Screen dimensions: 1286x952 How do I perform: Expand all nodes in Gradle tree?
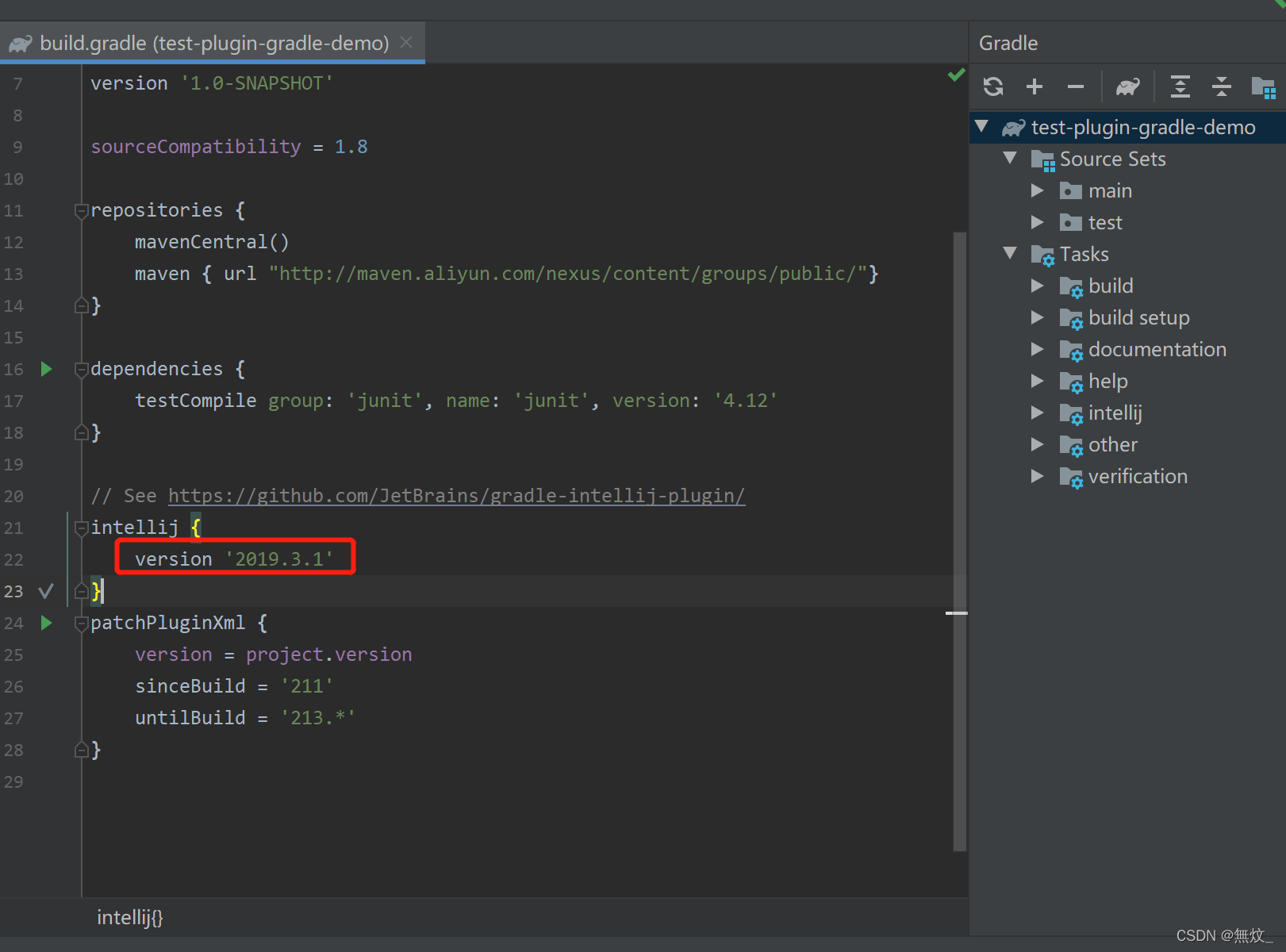coord(1180,86)
